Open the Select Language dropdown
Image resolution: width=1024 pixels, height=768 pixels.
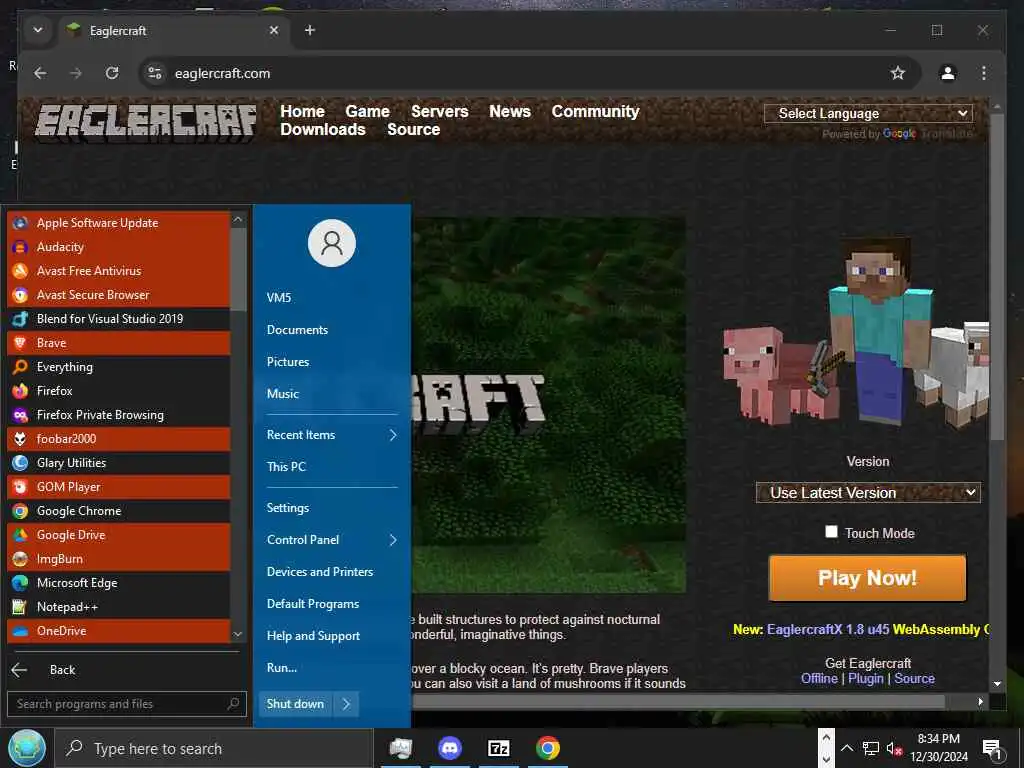868,114
